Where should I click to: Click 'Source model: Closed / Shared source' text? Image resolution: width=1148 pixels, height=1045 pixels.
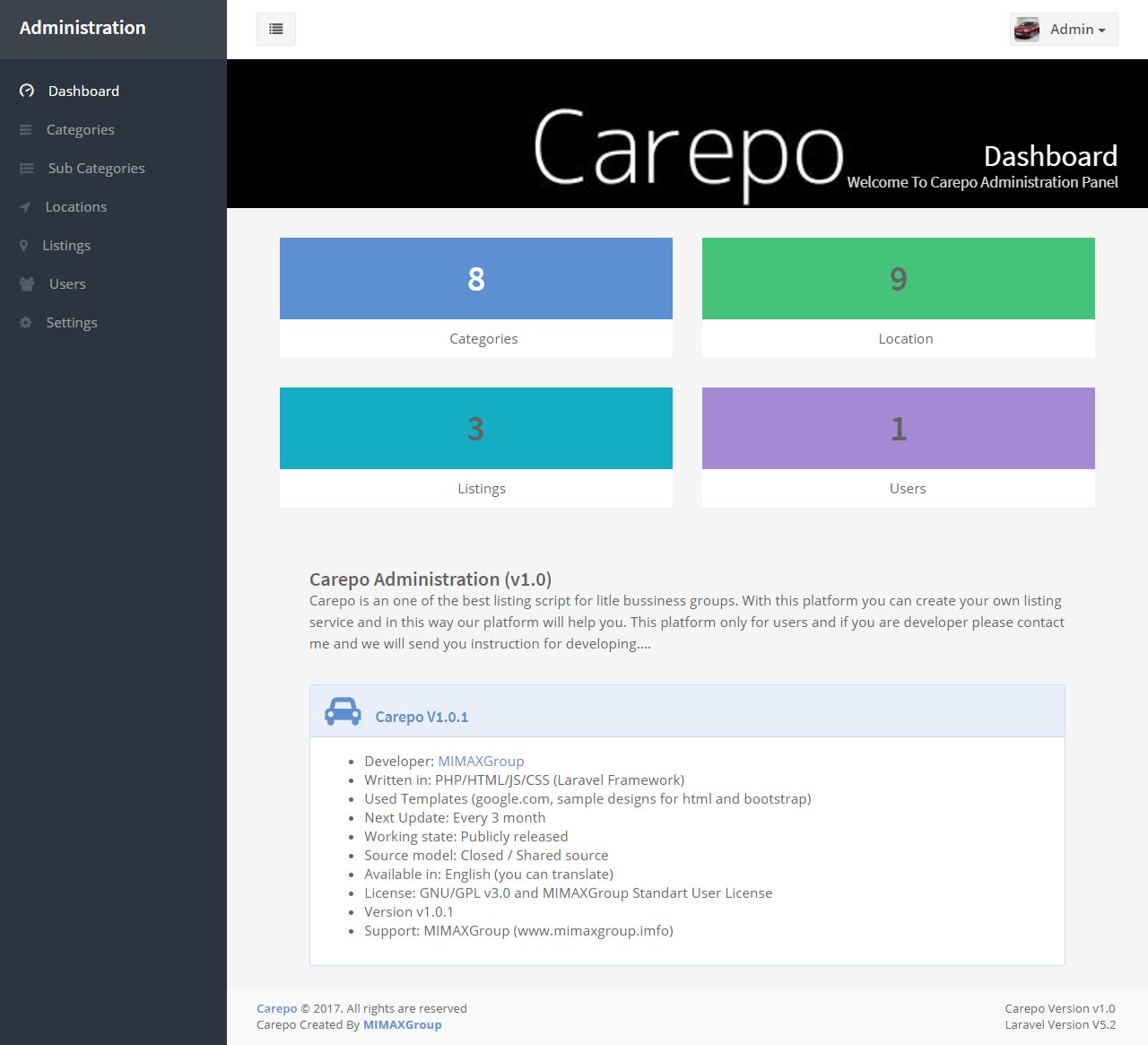point(486,855)
